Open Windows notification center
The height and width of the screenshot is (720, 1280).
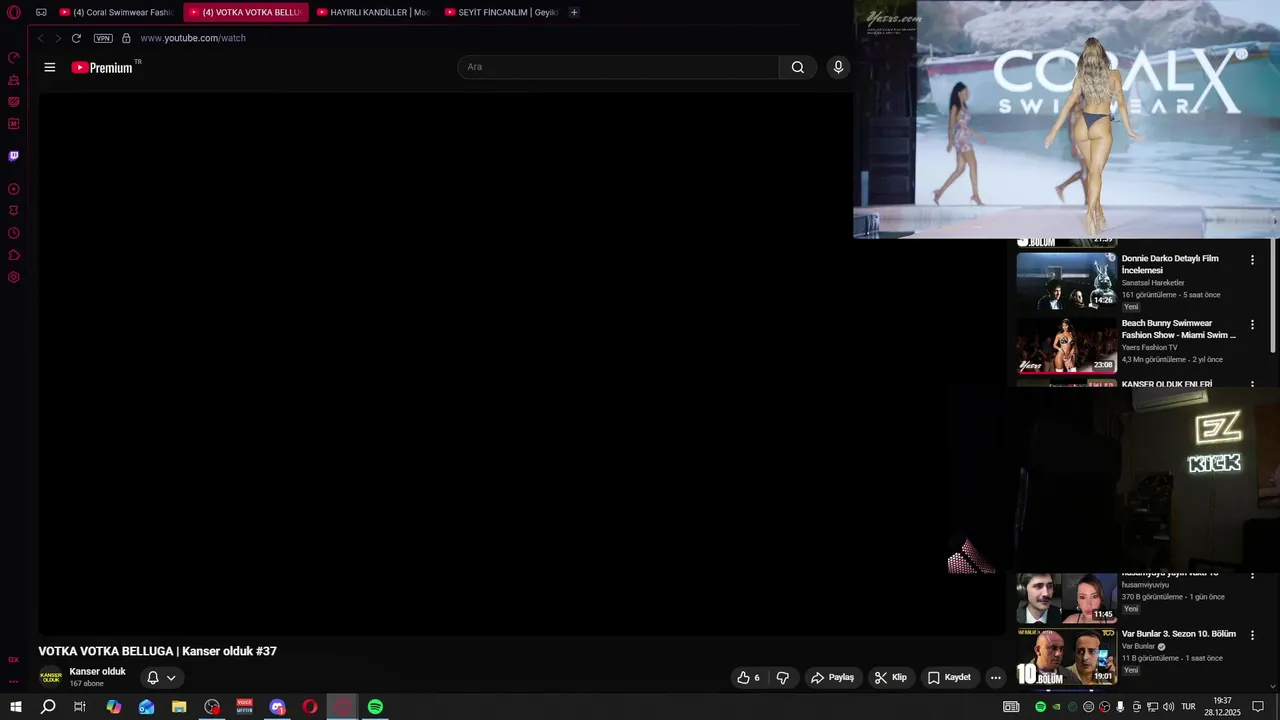pos(1259,707)
